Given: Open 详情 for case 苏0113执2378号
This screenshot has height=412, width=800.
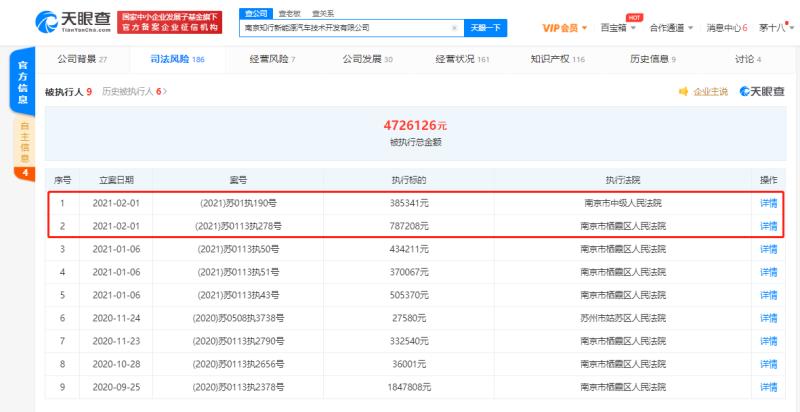Looking at the screenshot, I should pos(768,387).
